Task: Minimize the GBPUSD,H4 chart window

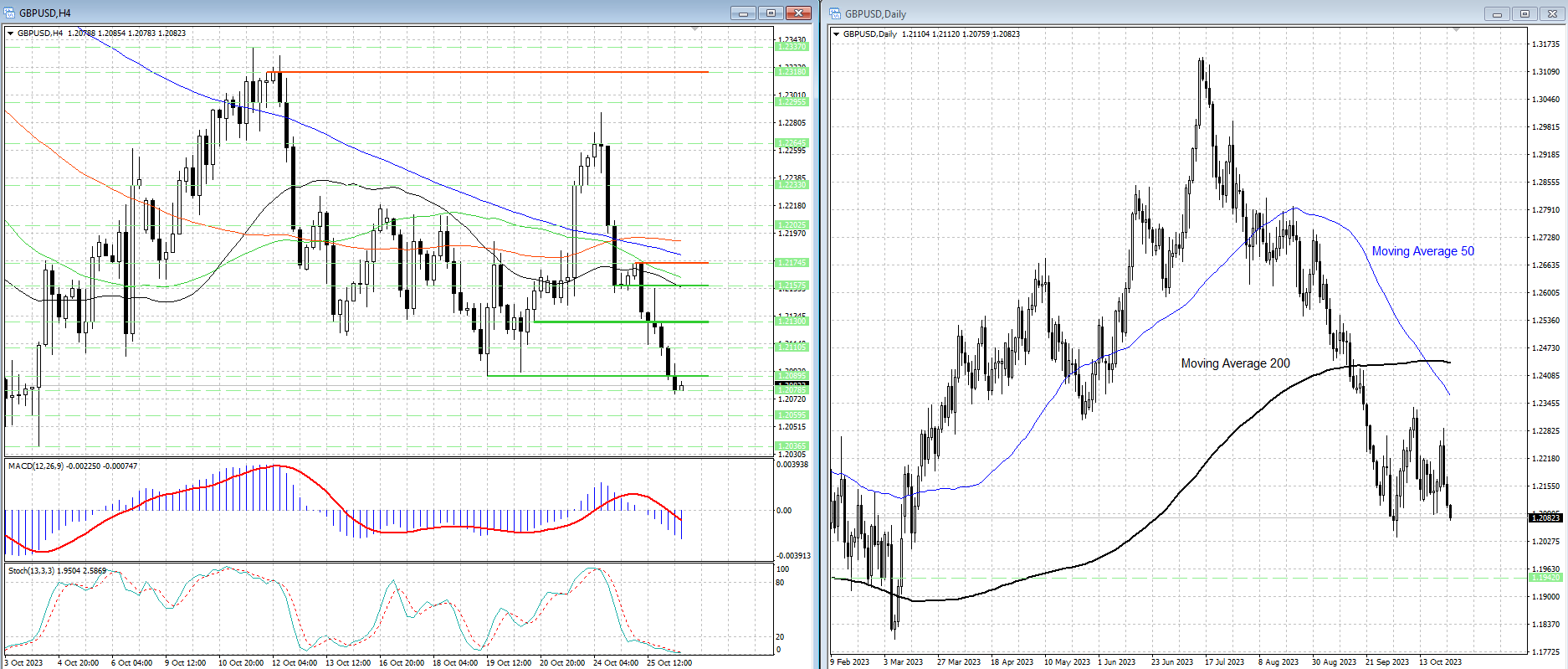Action: point(742,13)
